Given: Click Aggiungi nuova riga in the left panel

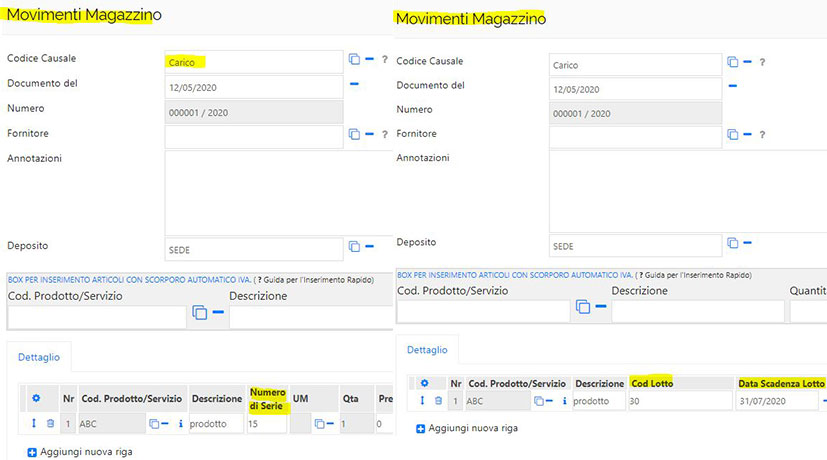Looking at the screenshot, I should pos(80,452).
